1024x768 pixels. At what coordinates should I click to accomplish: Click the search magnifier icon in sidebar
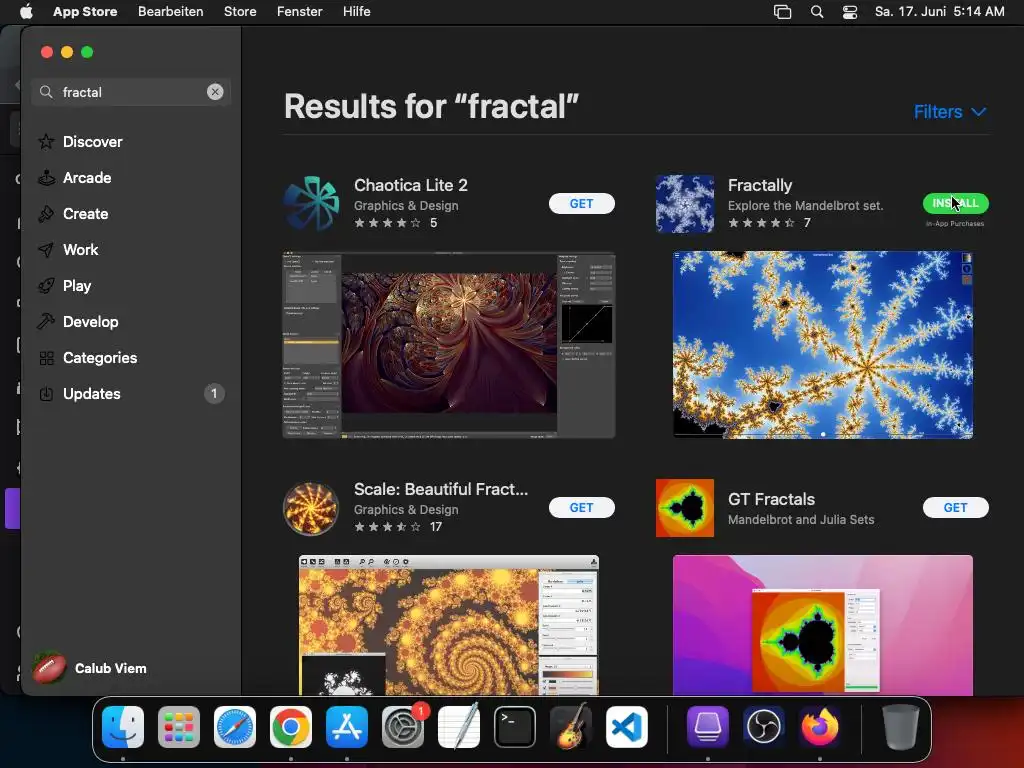point(46,92)
